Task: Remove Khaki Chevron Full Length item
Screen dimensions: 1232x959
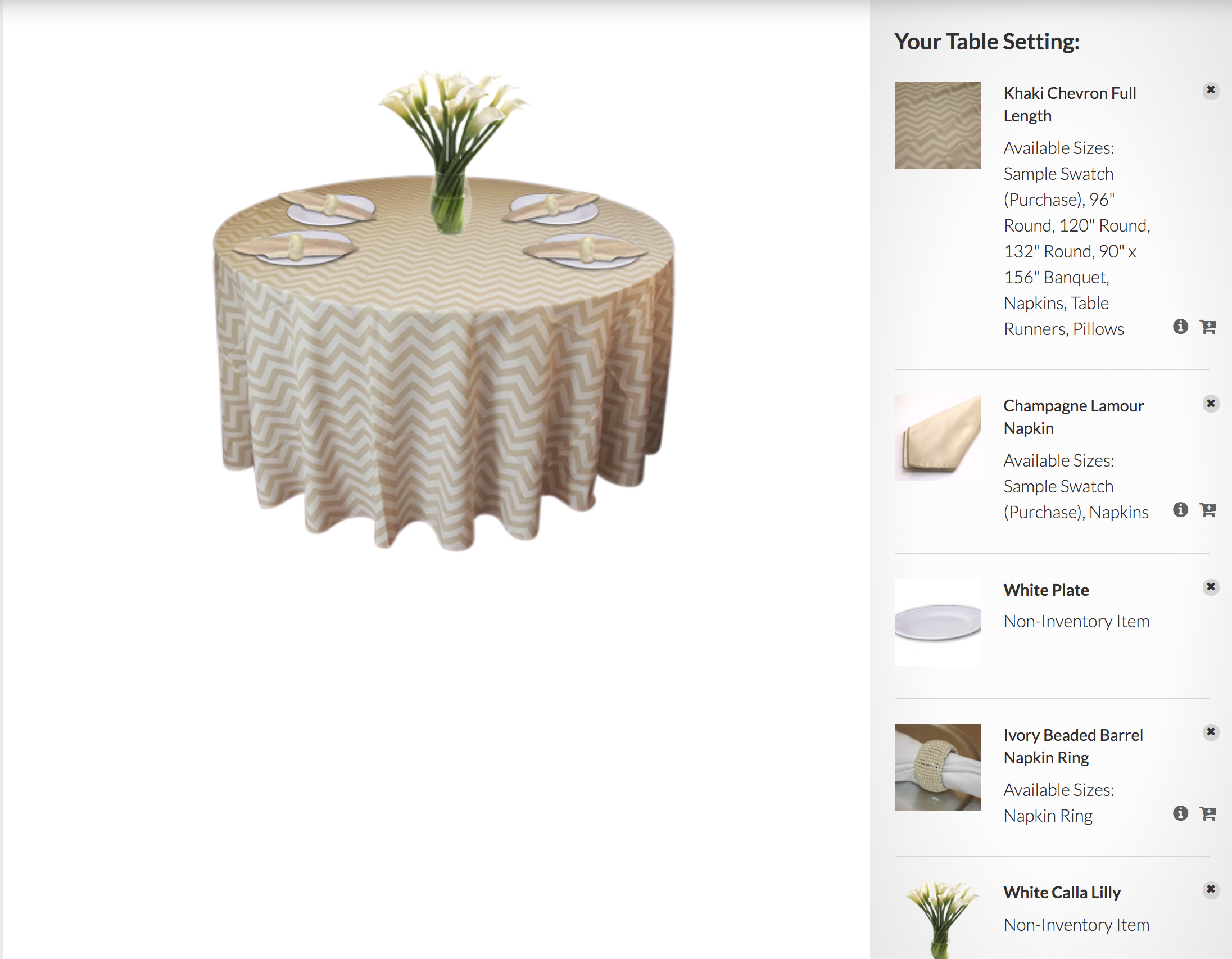Action: coord(1211,91)
